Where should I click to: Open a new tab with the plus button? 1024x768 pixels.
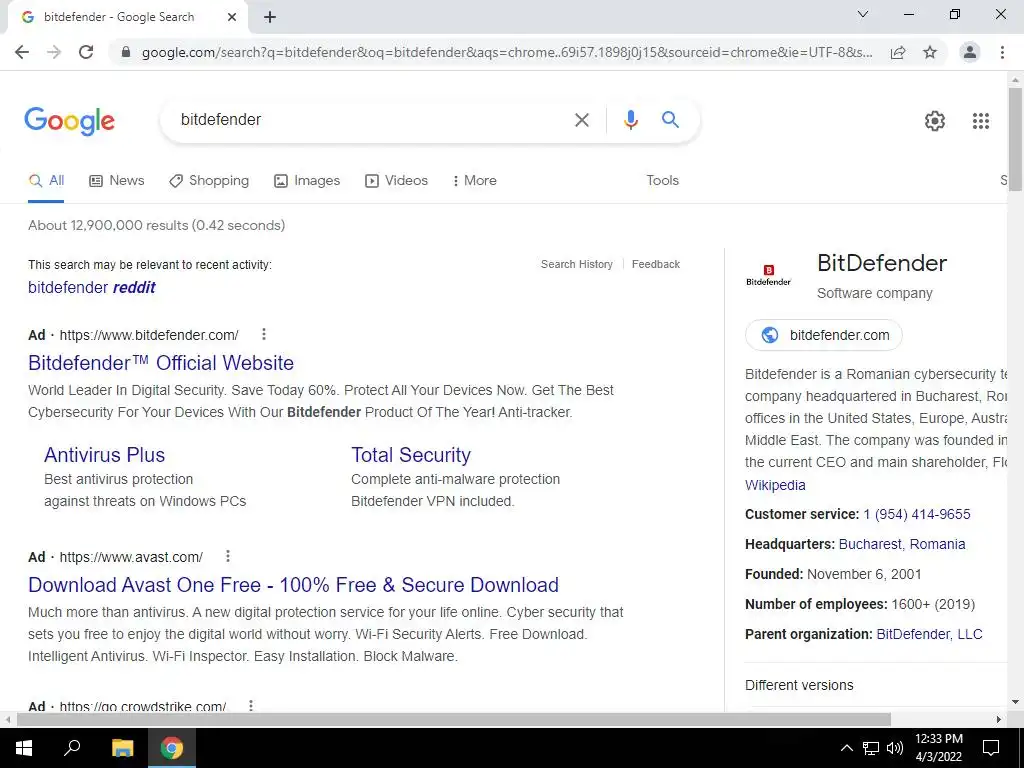click(x=270, y=17)
